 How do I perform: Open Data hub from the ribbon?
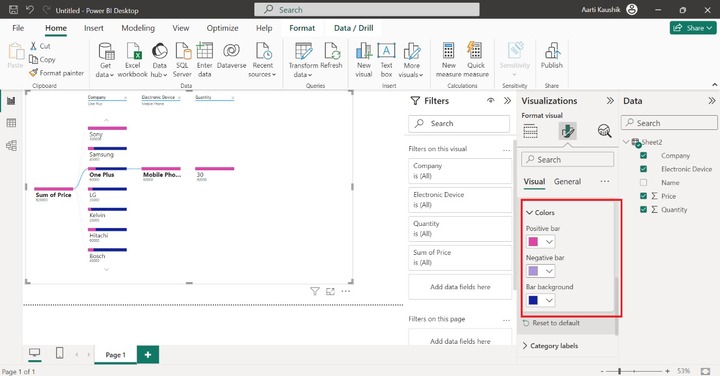point(159,60)
